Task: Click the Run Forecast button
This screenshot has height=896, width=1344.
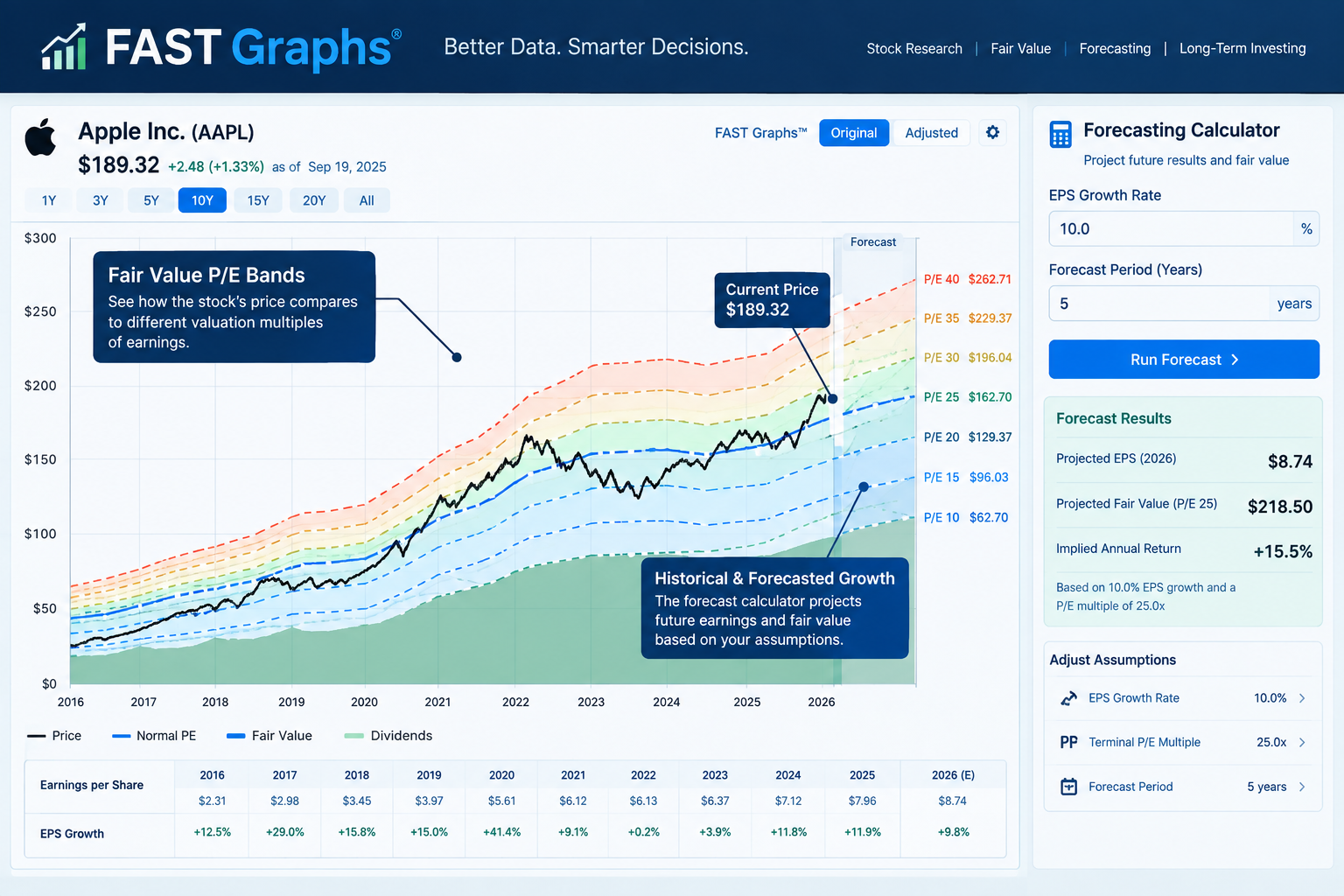Action: tap(1184, 360)
